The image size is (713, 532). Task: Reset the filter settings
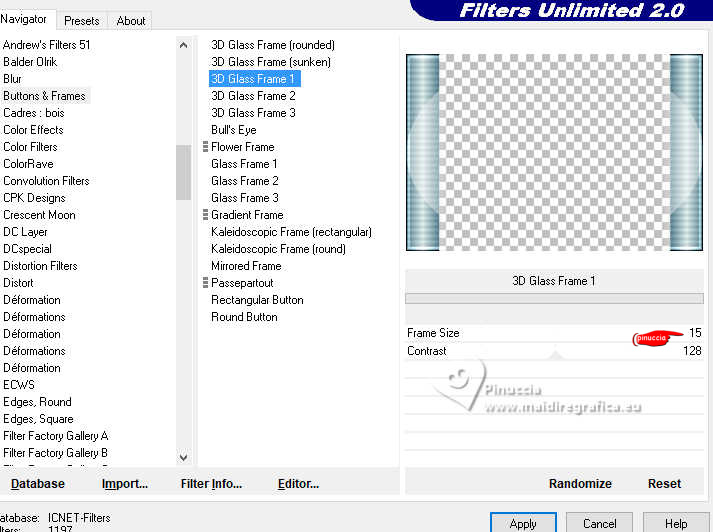click(x=664, y=484)
